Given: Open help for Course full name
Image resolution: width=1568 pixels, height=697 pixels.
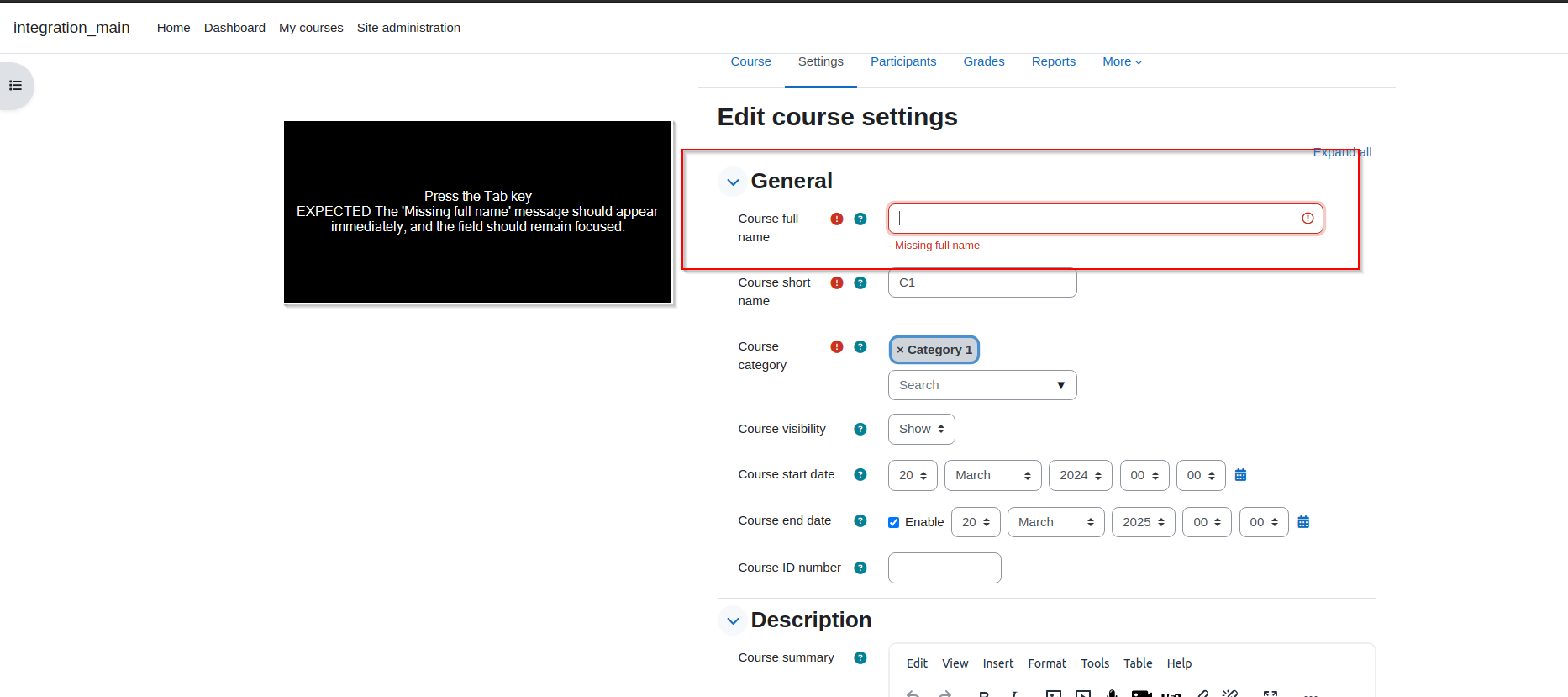Looking at the screenshot, I should coord(860,219).
